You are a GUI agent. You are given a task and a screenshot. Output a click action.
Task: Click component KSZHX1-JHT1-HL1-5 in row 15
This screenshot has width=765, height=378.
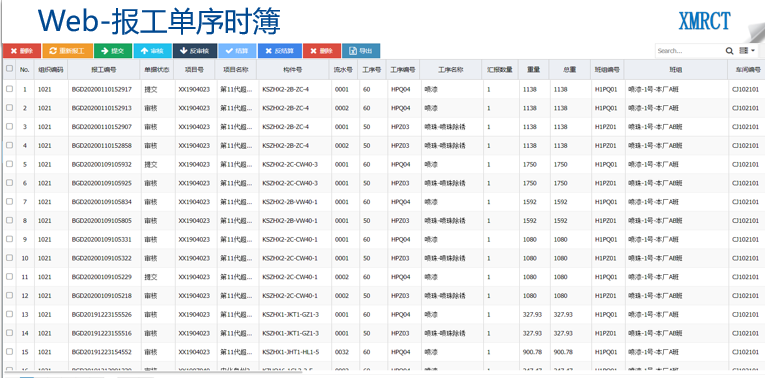pos(290,352)
